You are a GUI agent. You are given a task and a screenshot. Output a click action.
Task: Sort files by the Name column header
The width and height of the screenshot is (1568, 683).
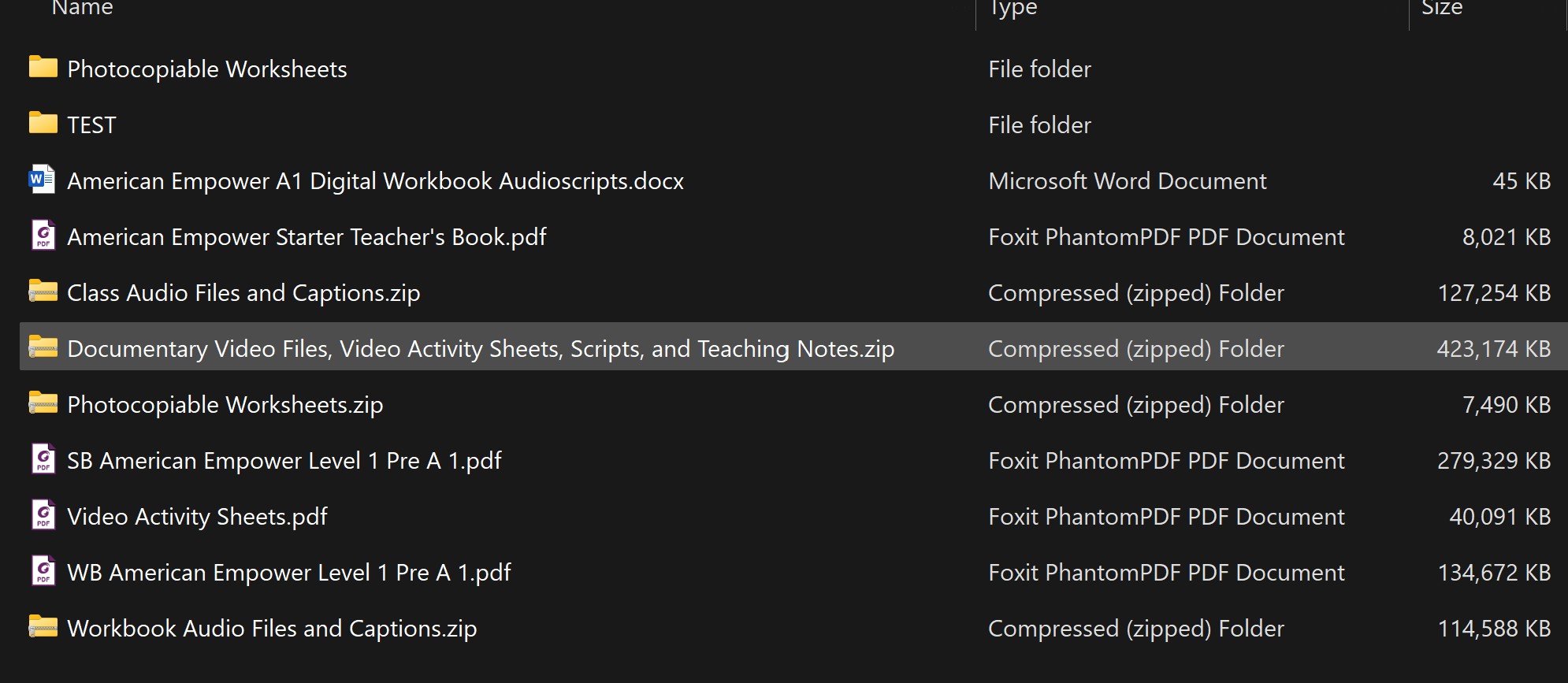click(x=83, y=9)
